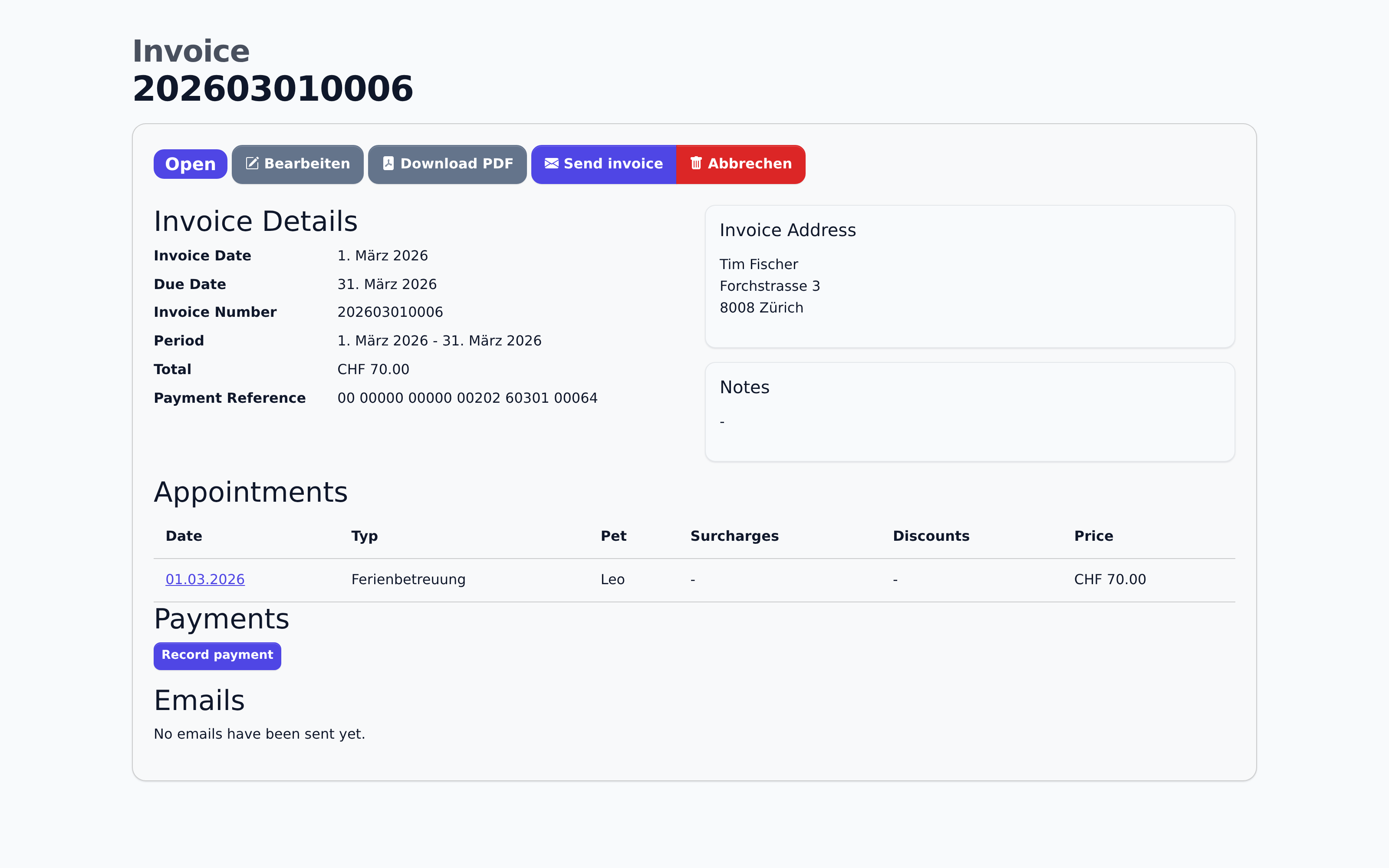
Task: Click the PDF file icon
Action: click(x=388, y=164)
